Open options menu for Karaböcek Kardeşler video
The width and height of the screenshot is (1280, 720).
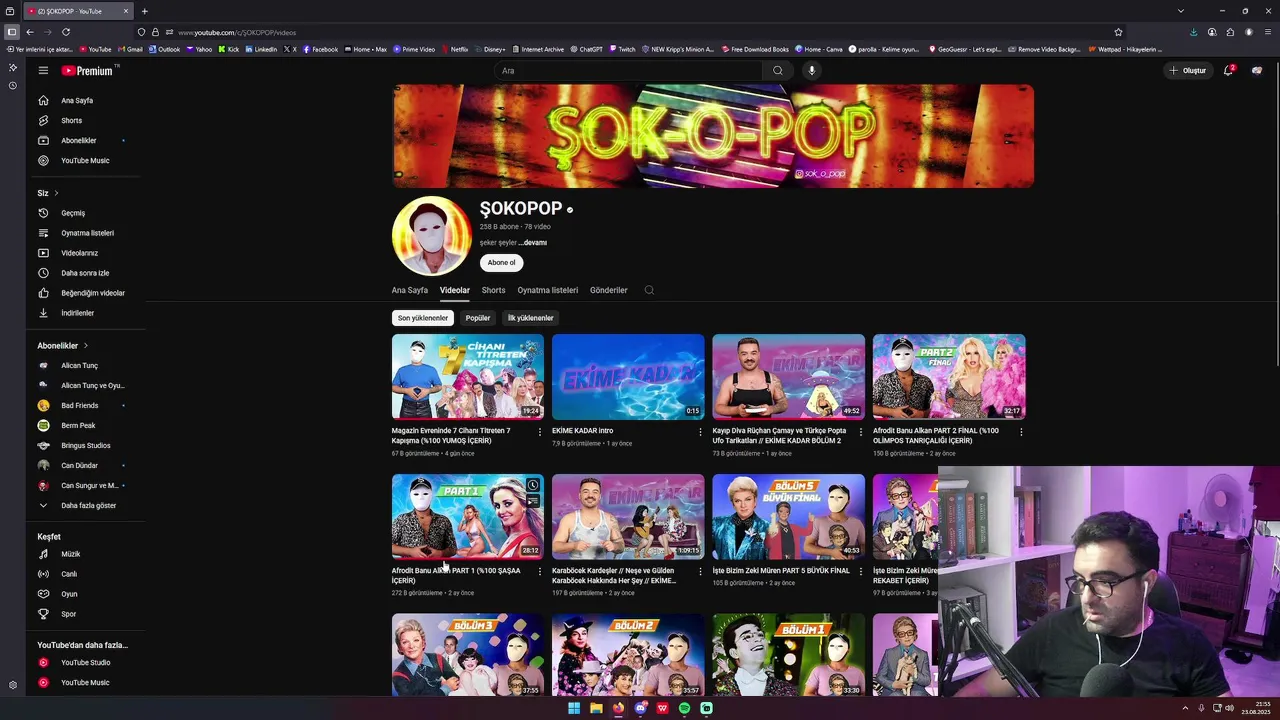(x=700, y=572)
